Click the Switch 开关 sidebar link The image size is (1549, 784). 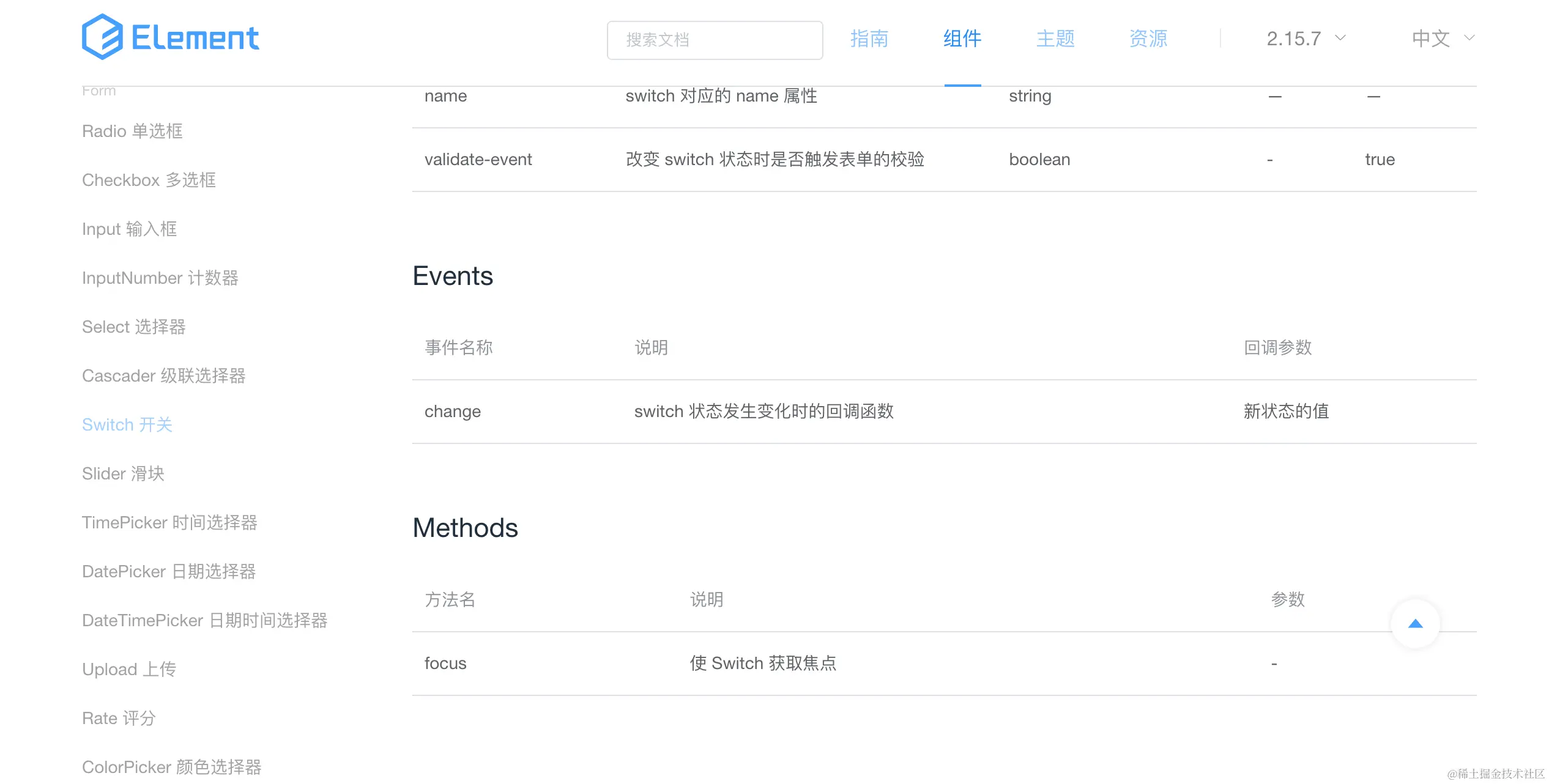coord(127,424)
